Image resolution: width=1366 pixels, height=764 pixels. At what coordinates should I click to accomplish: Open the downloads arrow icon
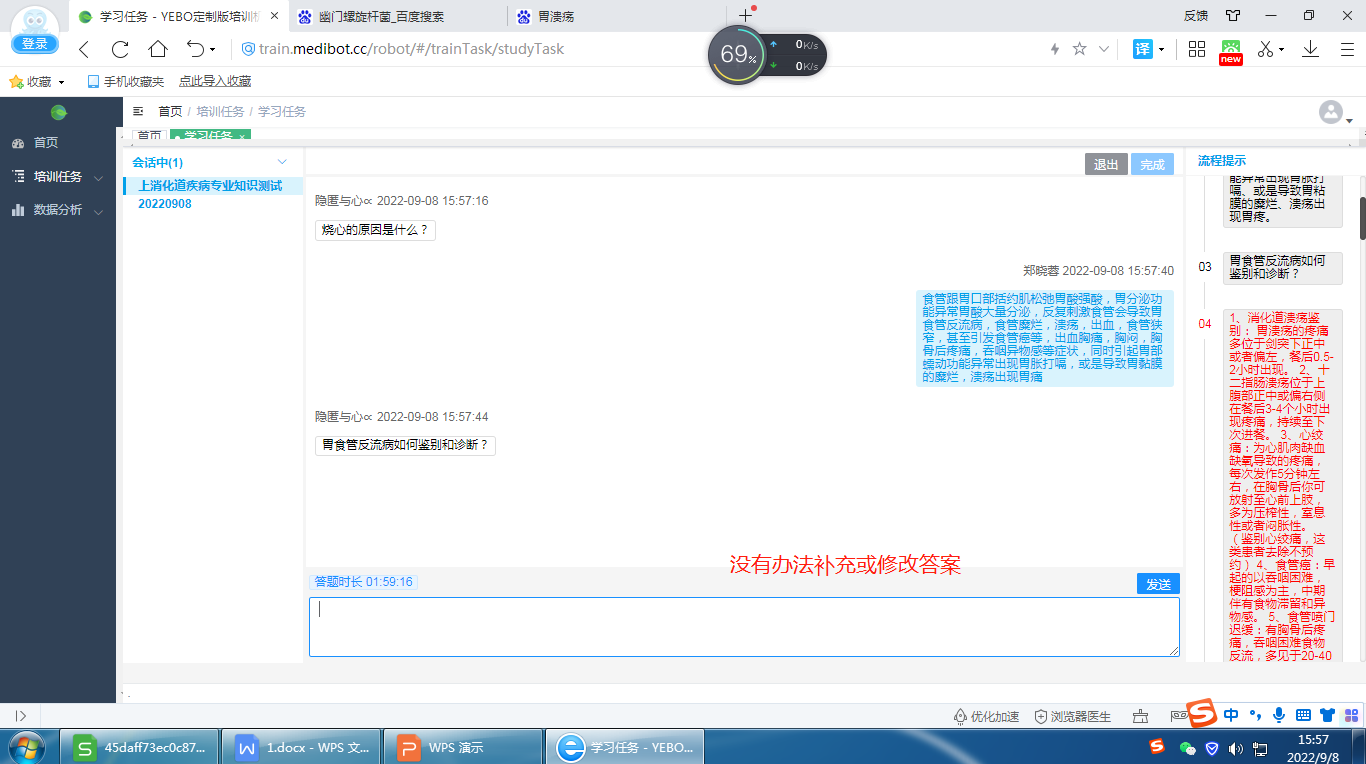pyautogui.click(x=1310, y=49)
